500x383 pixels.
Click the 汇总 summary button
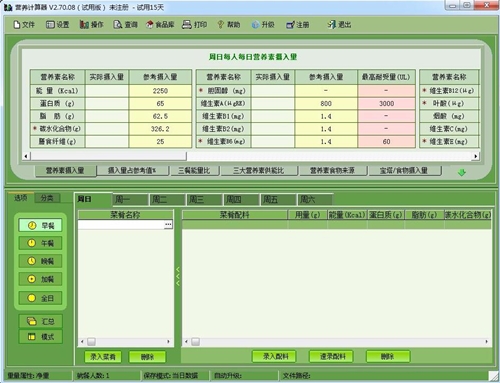click(40, 321)
